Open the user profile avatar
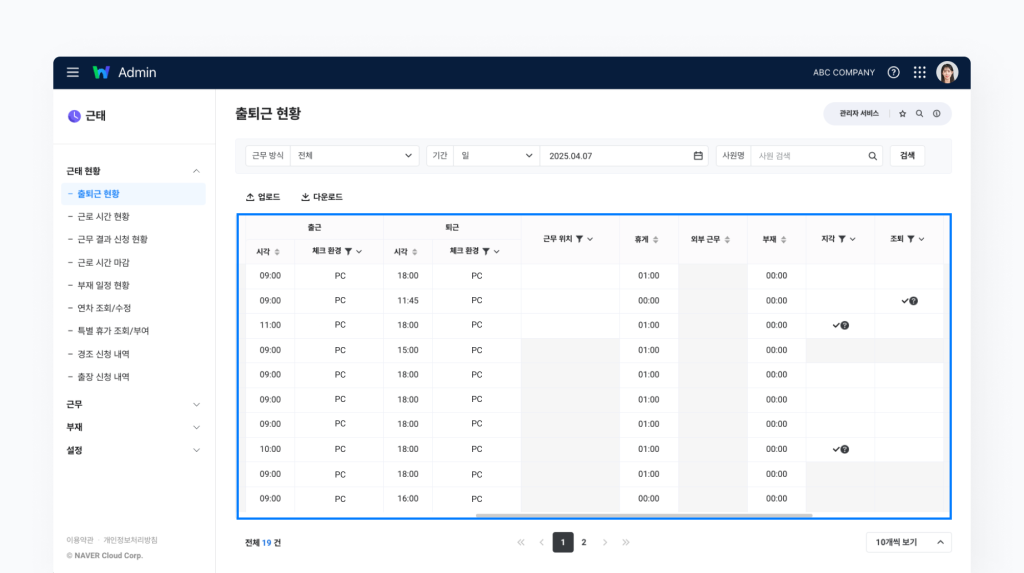Screen dimensions: 1024x573 pyautogui.click(x=947, y=73)
